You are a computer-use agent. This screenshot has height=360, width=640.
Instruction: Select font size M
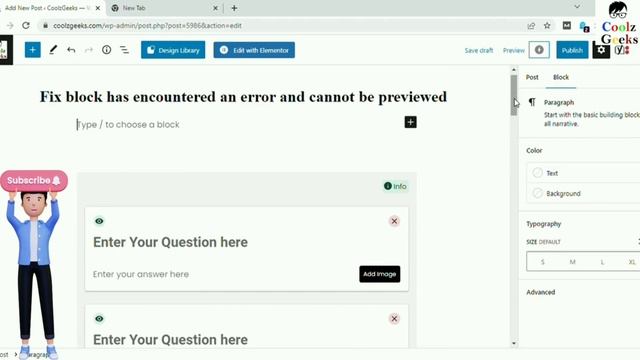(572, 262)
